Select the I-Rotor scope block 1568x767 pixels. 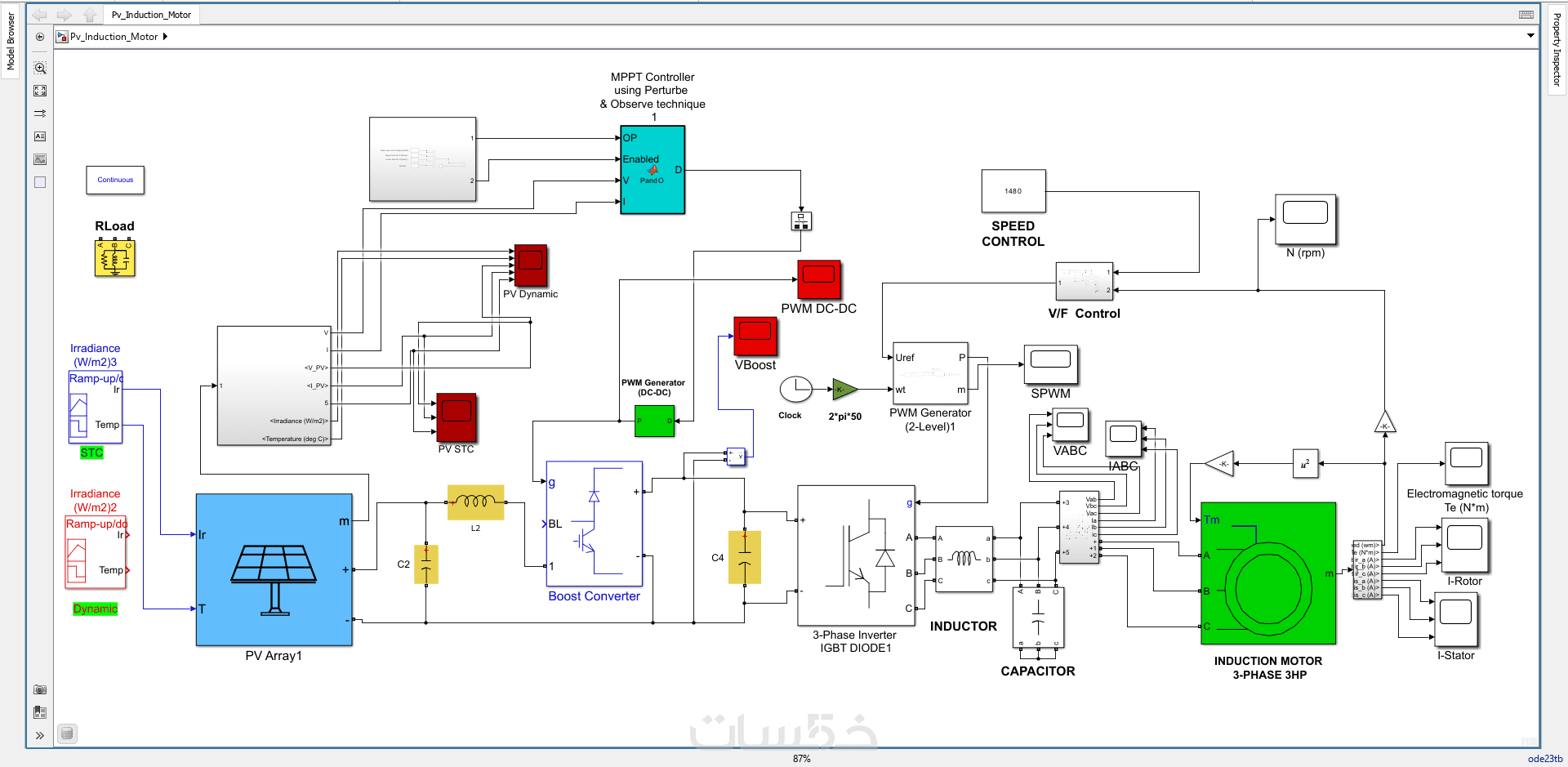point(1465,546)
